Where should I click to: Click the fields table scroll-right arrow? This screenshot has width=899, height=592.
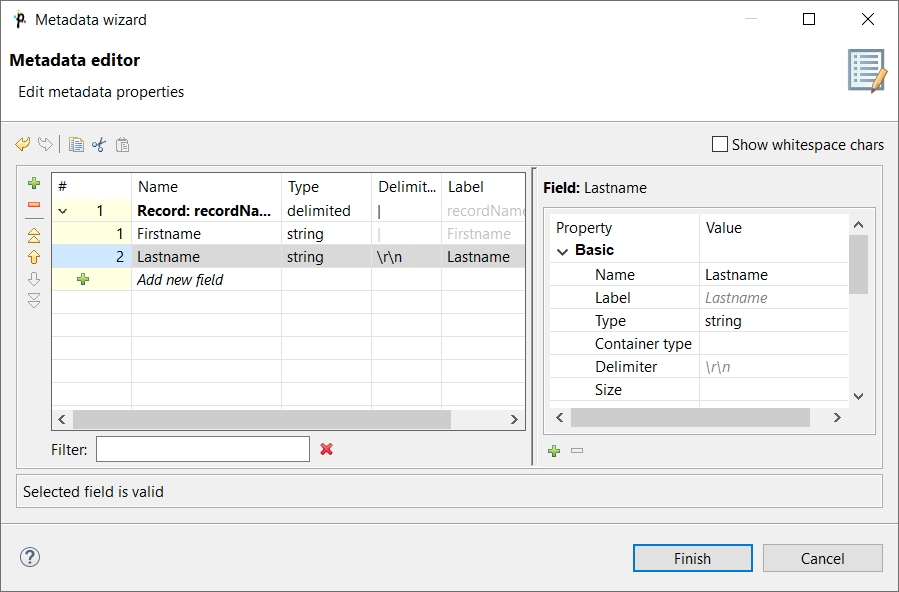tap(514, 420)
